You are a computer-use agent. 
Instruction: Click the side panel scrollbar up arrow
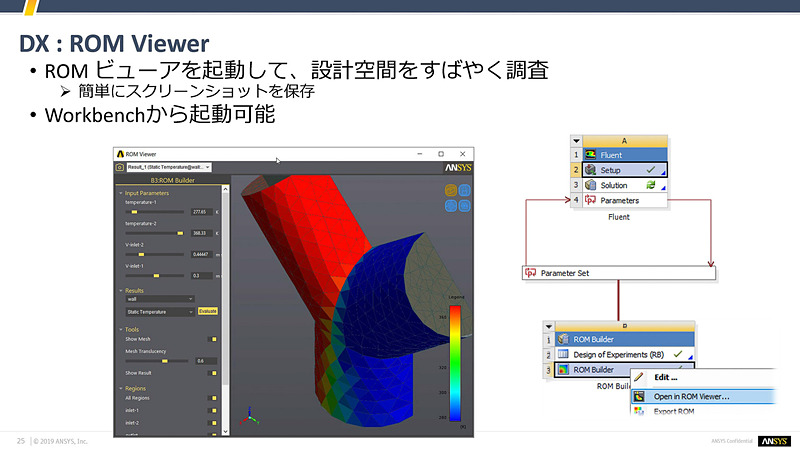(226, 189)
